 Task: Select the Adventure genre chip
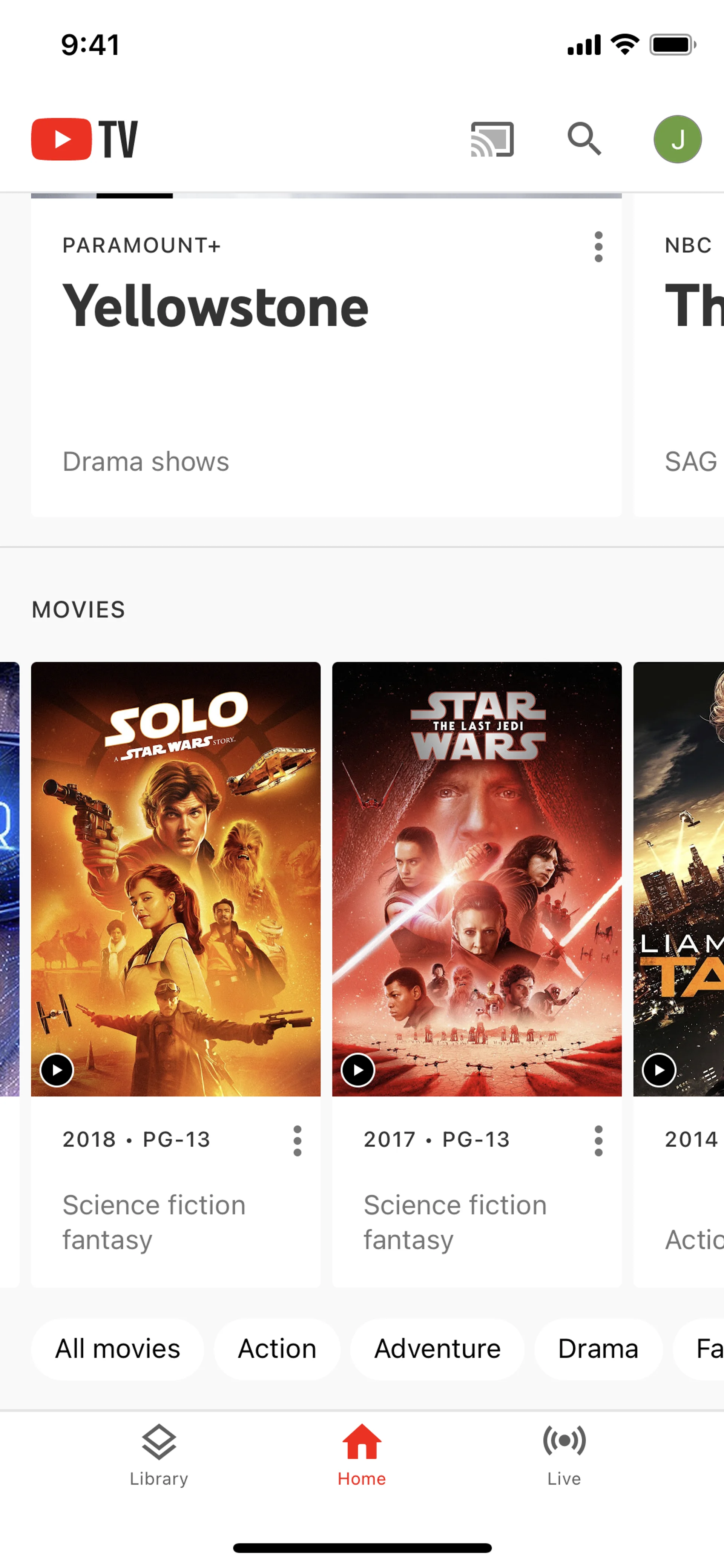tap(437, 1348)
